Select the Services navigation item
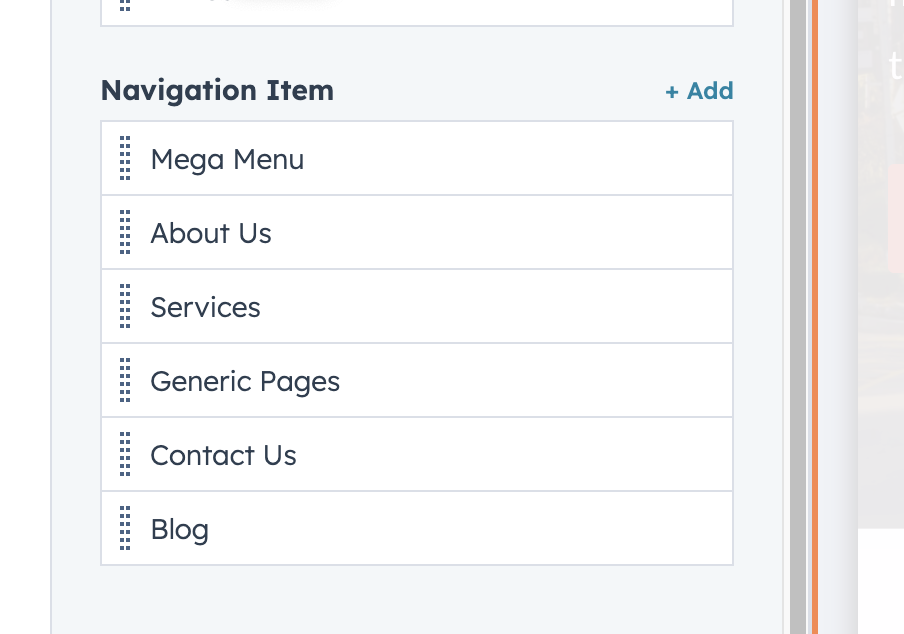The image size is (904, 634). point(205,307)
